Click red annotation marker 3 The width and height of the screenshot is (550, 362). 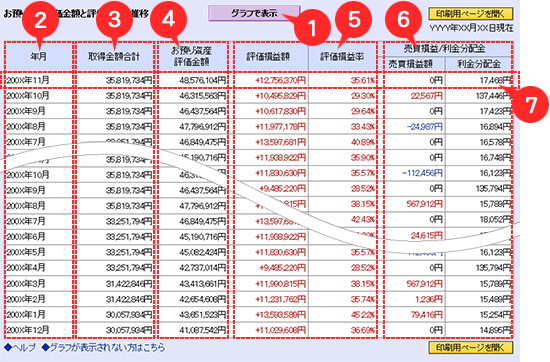114,19
